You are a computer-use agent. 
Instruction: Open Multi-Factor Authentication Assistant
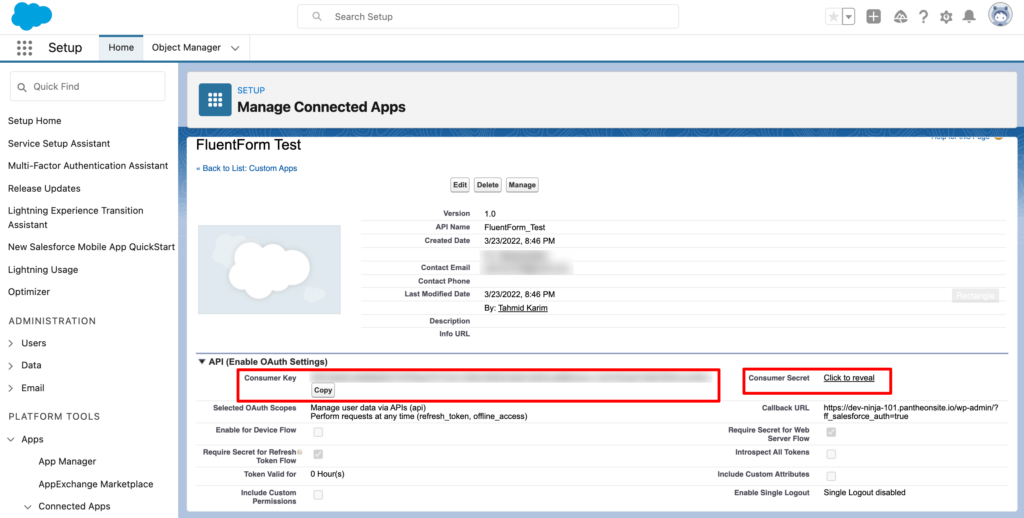tap(88, 166)
